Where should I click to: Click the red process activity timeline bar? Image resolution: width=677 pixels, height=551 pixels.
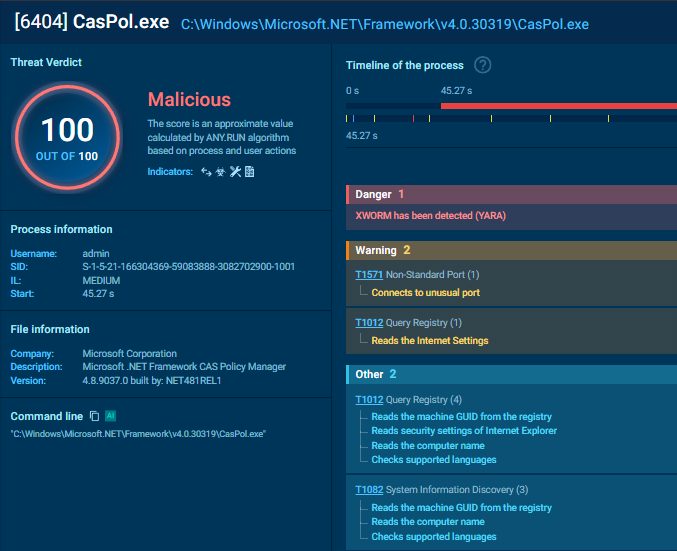(x=559, y=106)
